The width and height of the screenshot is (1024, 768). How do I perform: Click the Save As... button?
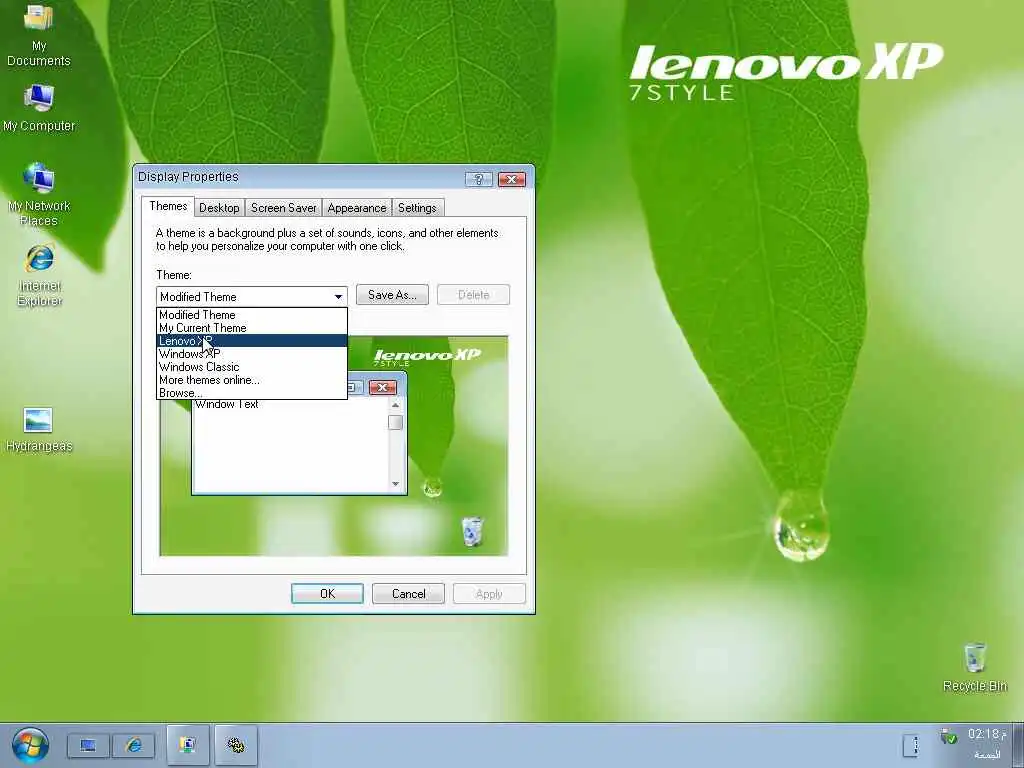coord(392,295)
